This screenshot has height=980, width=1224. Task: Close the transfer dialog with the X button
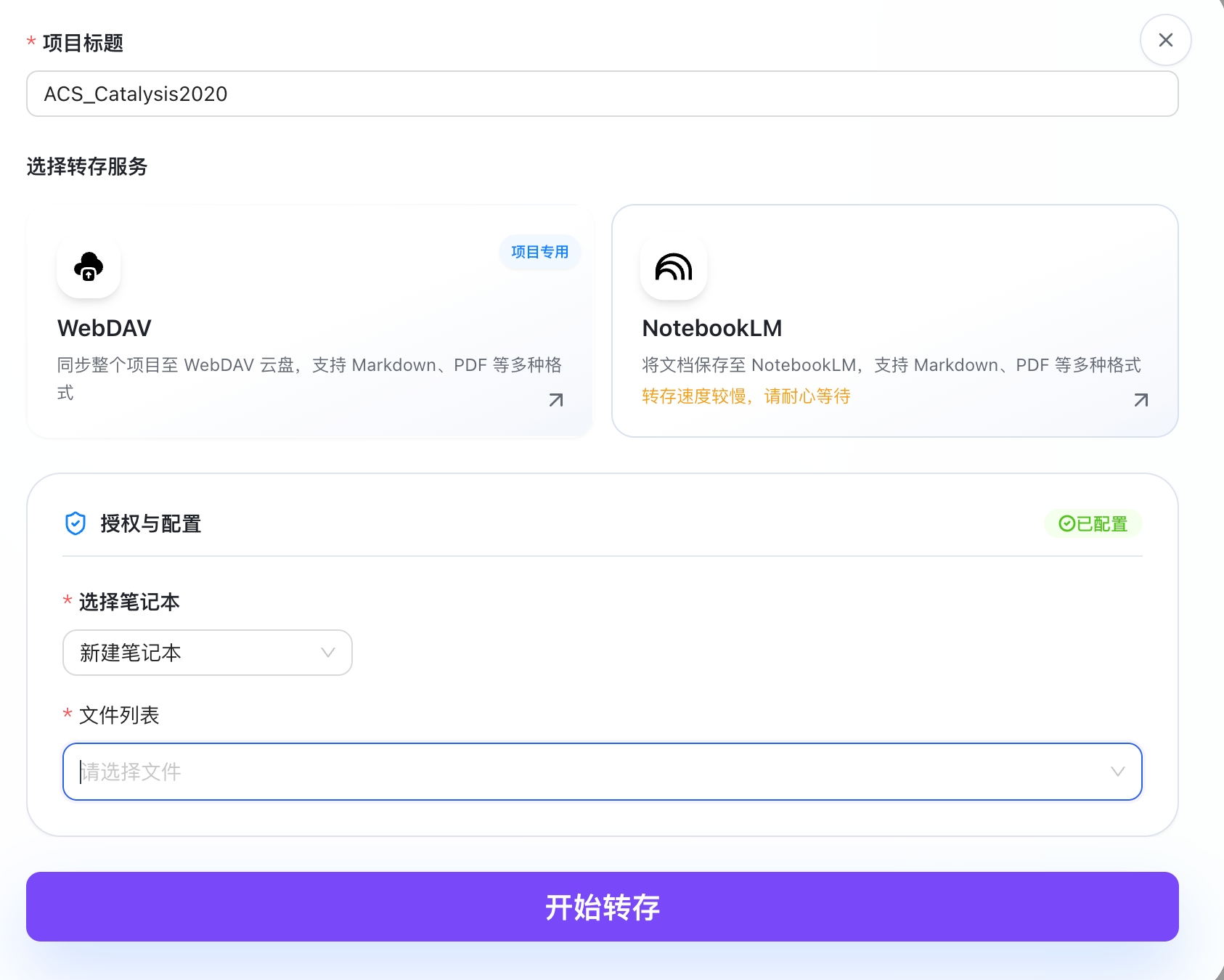1165,40
